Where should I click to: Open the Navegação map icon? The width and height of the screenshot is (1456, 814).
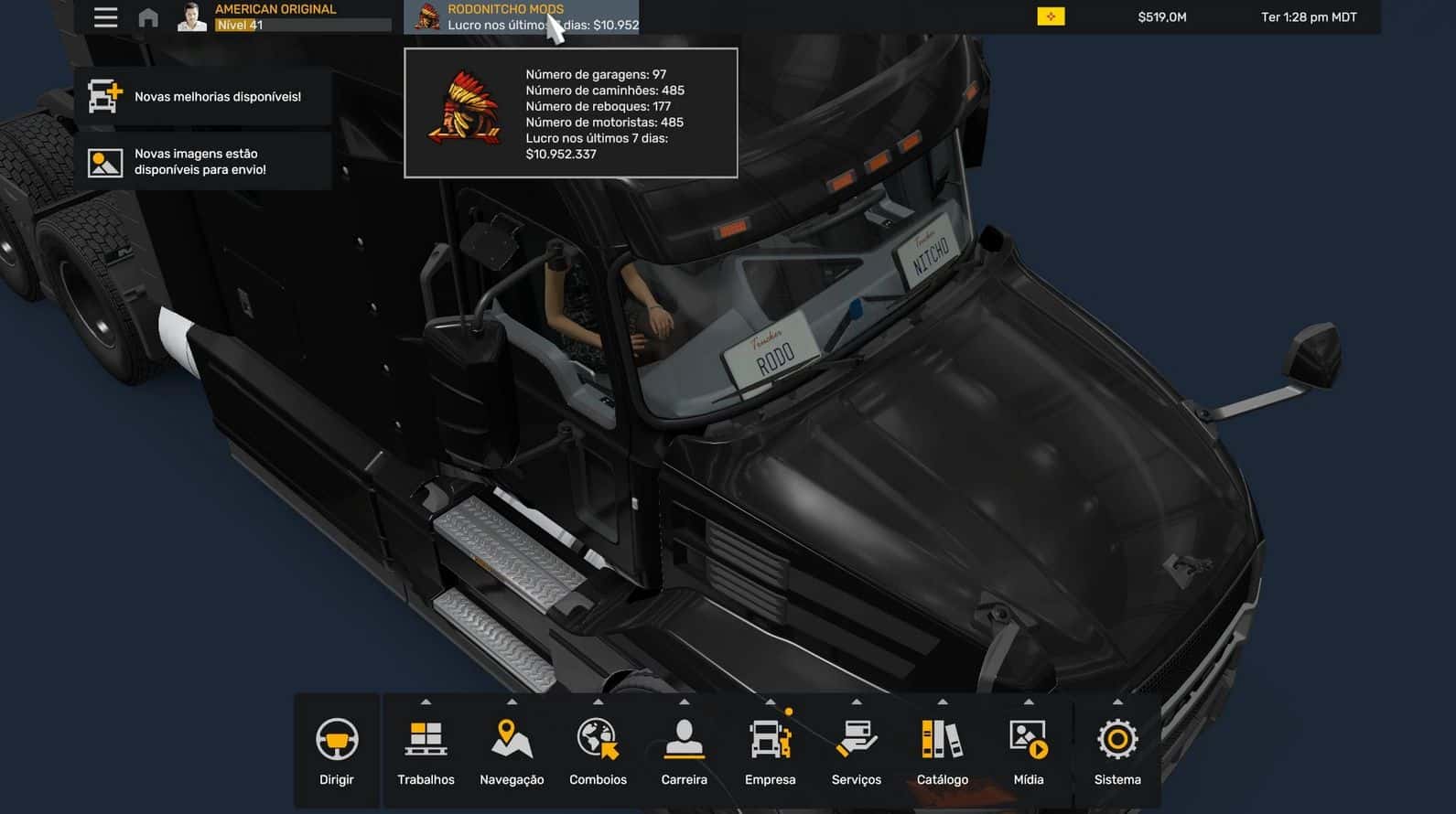point(512,741)
